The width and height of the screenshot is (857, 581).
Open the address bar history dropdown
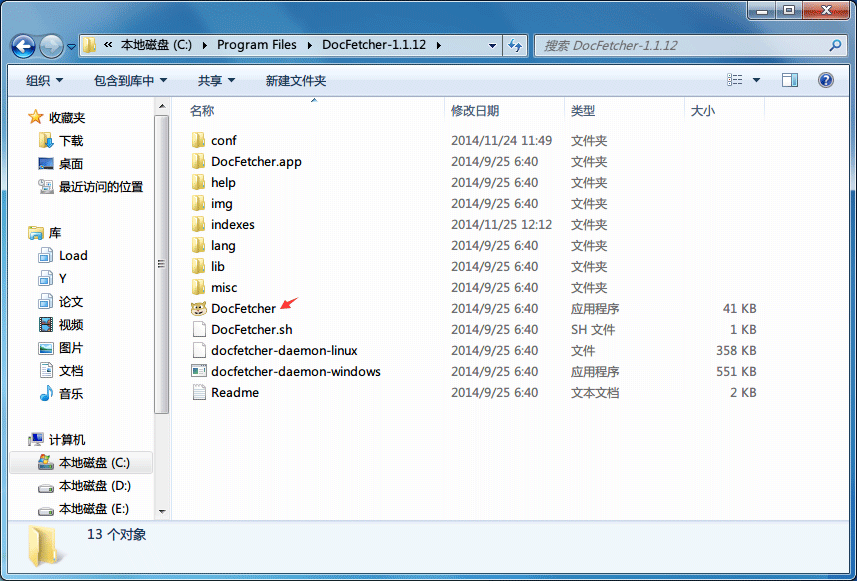point(492,46)
